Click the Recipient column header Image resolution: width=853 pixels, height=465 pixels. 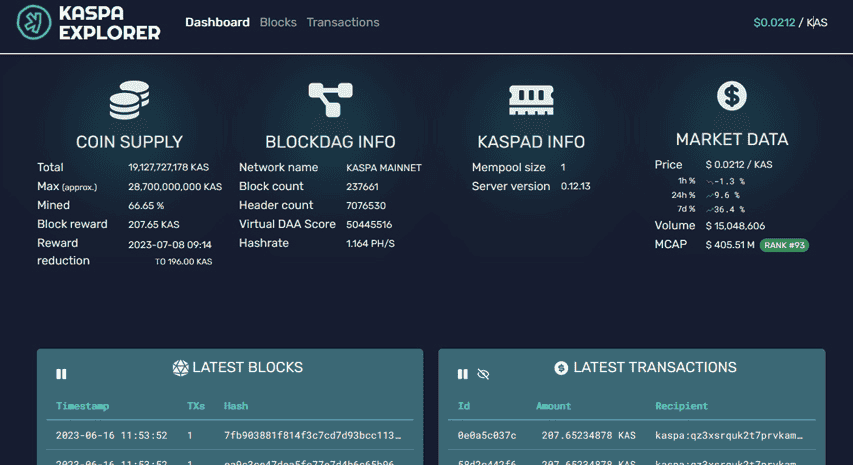[681, 406]
